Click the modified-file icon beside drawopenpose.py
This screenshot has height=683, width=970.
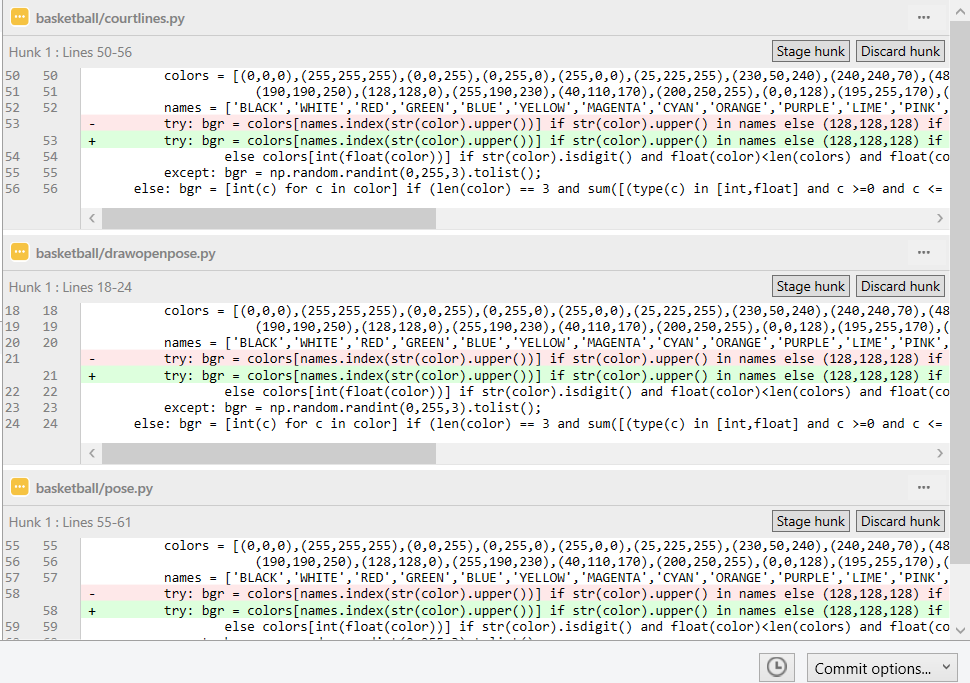point(20,252)
